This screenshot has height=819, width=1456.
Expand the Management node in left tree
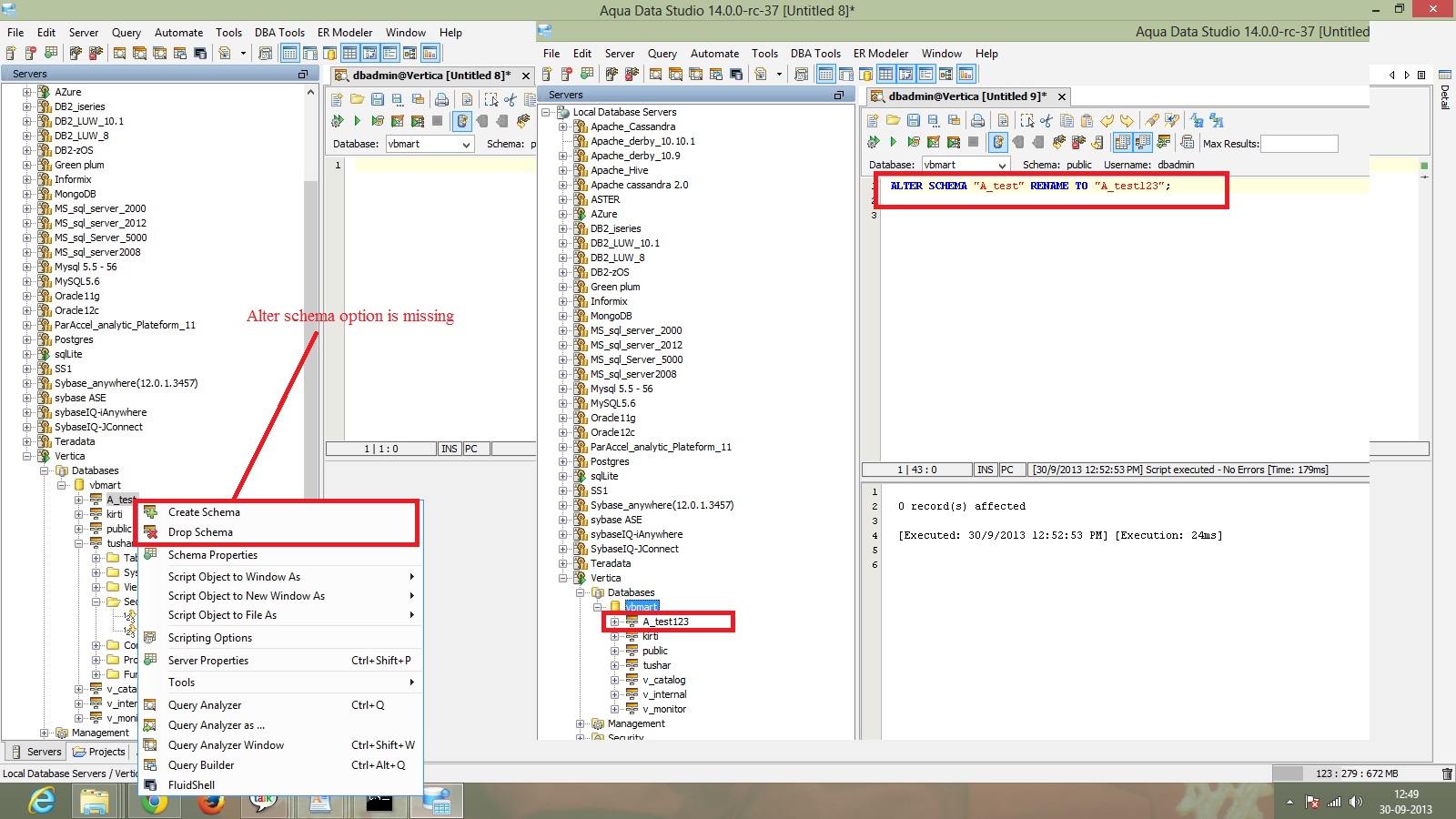(x=45, y=733)
